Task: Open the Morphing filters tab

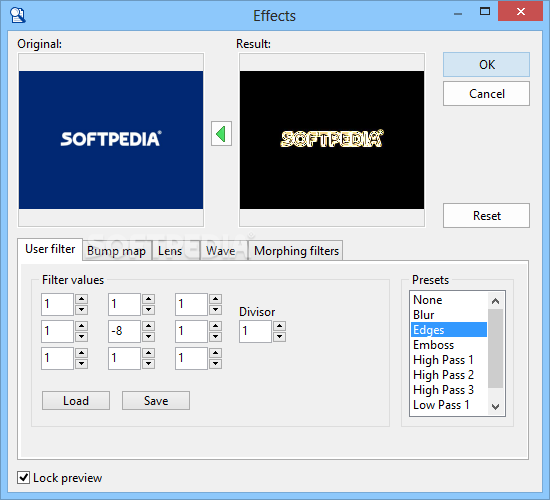Action: coord(296,251)
